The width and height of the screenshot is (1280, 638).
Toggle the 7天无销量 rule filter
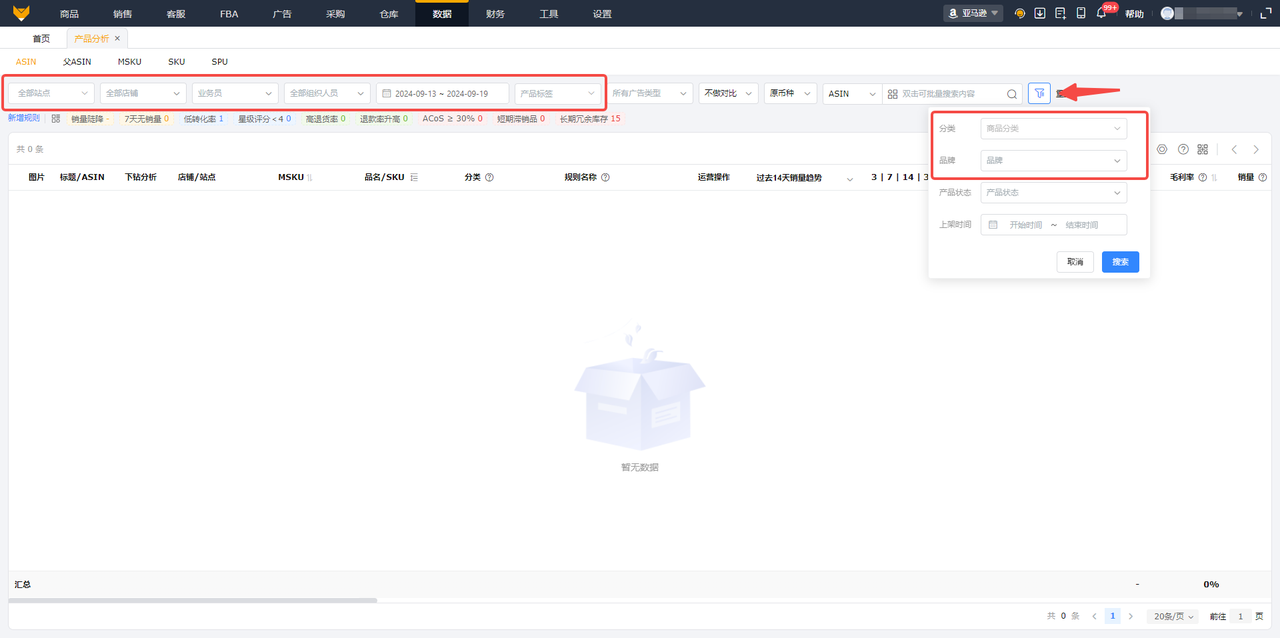coord(147,118)
